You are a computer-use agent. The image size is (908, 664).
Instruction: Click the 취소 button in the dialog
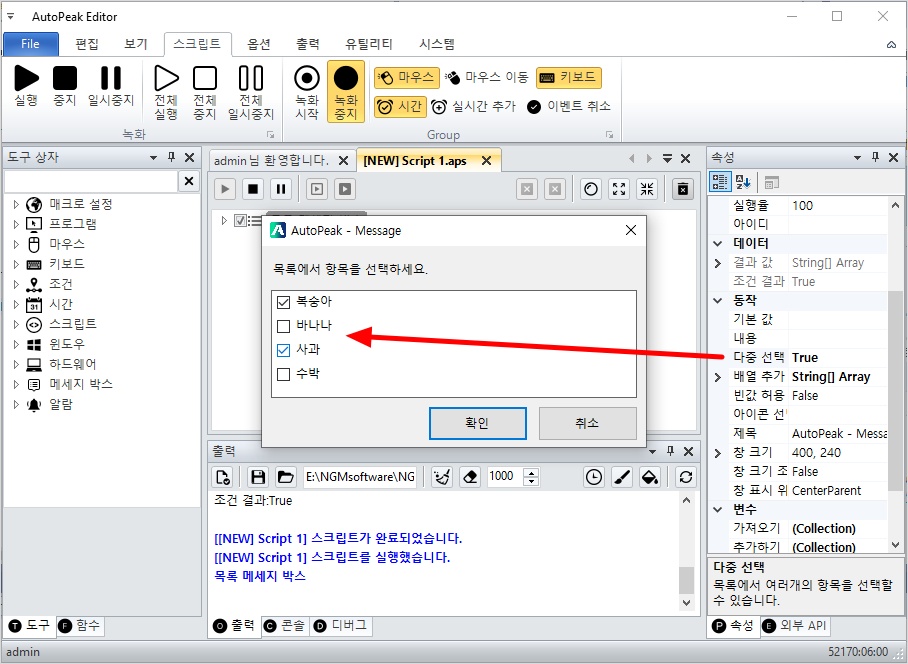[587, 423]
